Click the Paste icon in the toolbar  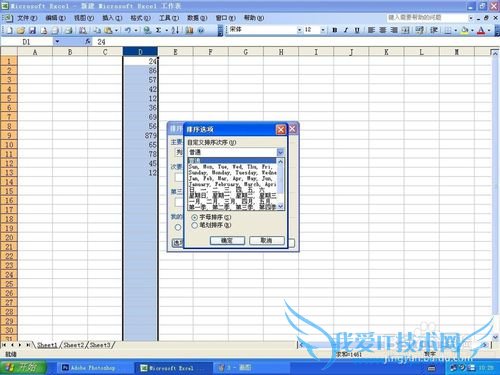(108, 30)
